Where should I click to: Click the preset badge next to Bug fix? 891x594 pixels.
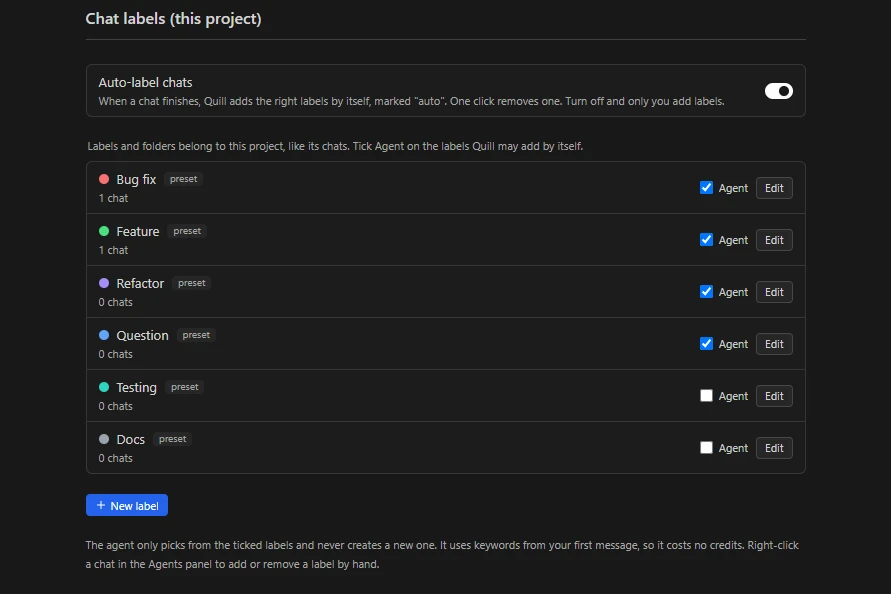click(184, 179)
